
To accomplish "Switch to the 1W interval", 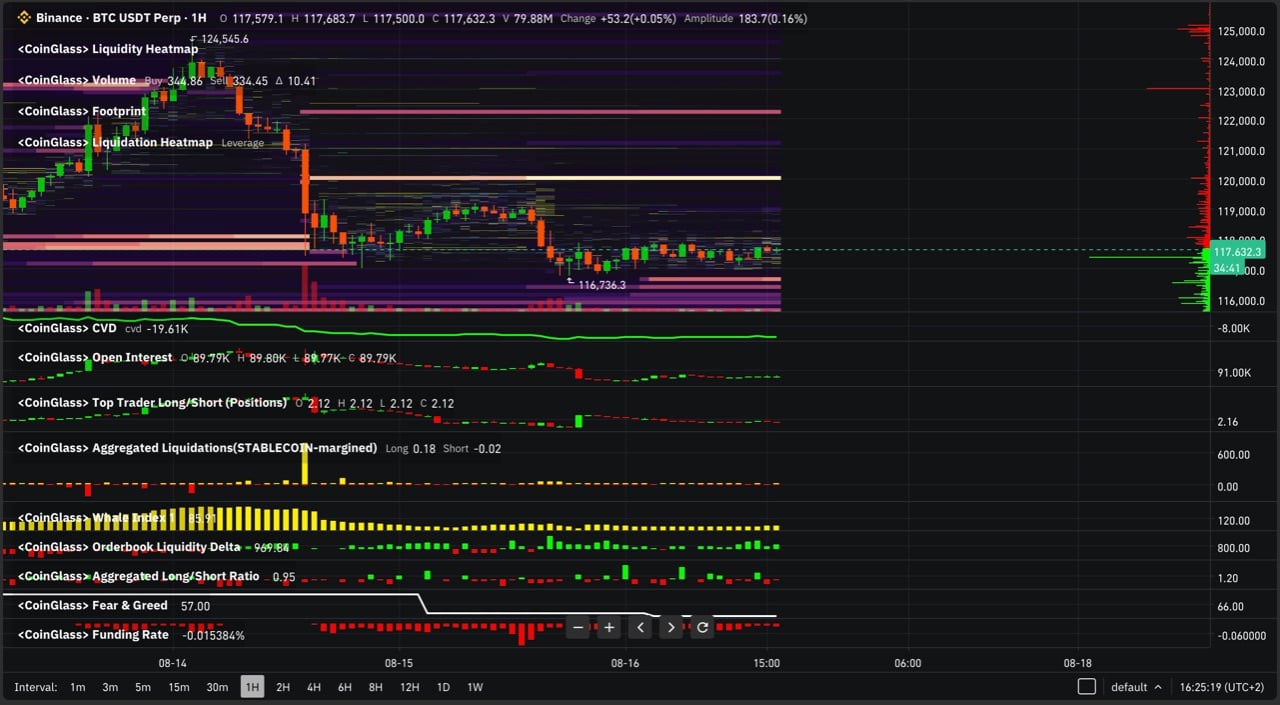I will pyautogui.click(x=475, y=687).
